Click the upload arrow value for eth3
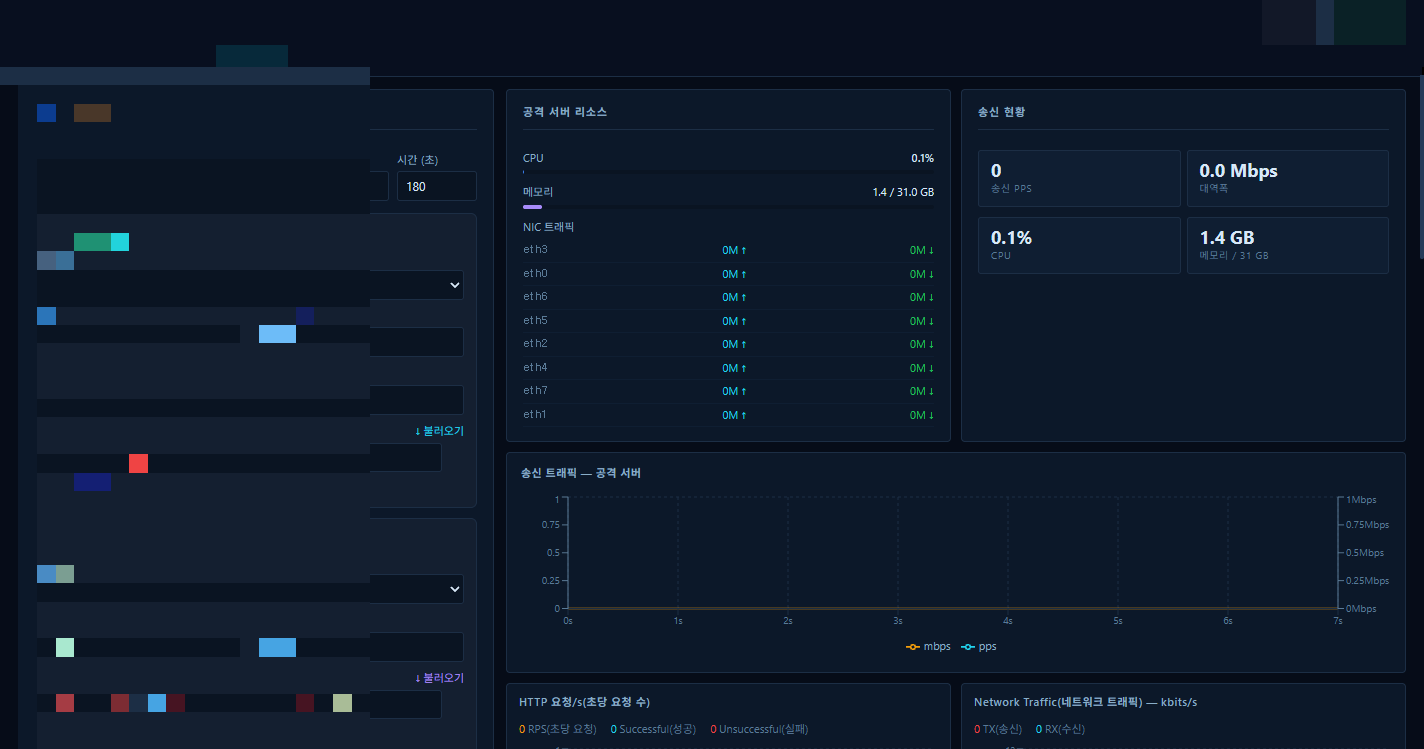Image resolution: width=1424 pixels, height=749 pixels. [x=735, y=250]
